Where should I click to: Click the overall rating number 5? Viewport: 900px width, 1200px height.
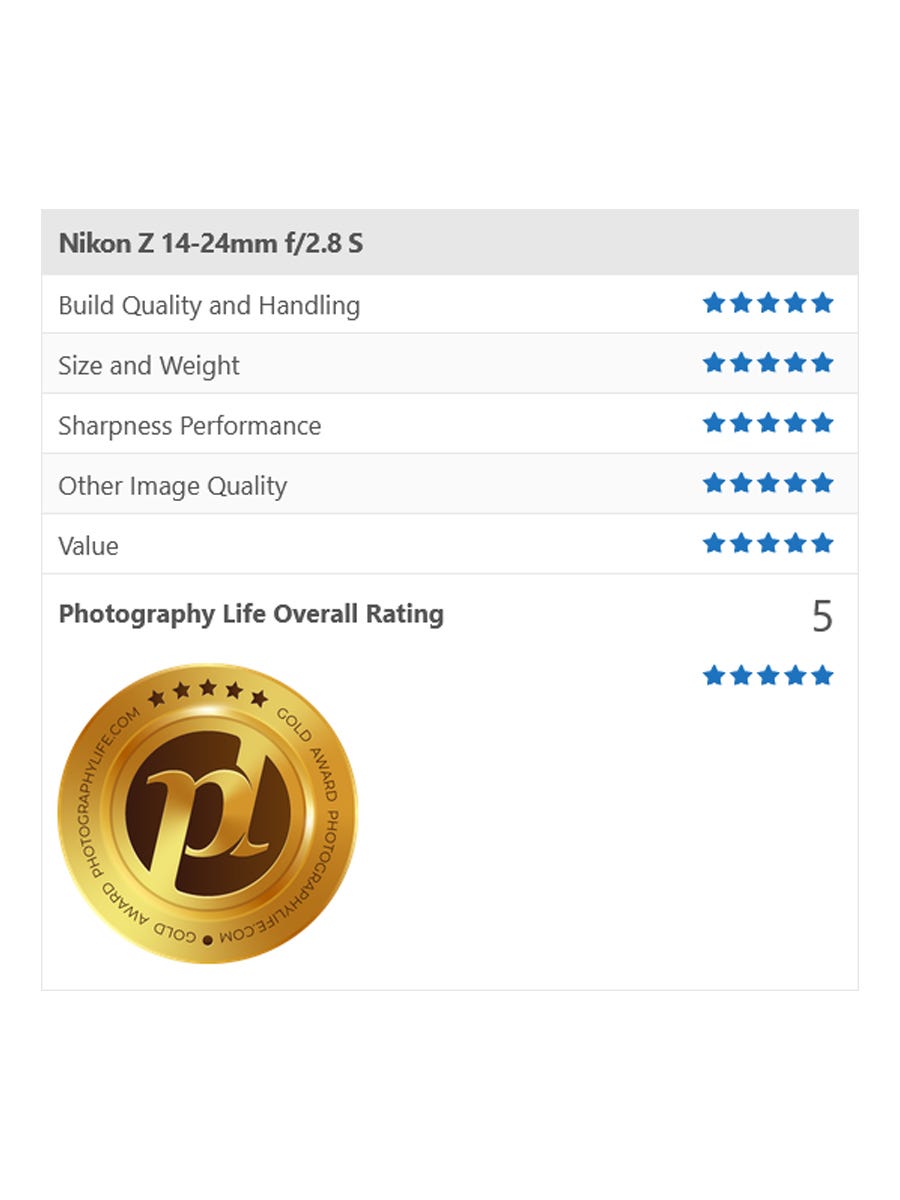(x=822, y=617)
